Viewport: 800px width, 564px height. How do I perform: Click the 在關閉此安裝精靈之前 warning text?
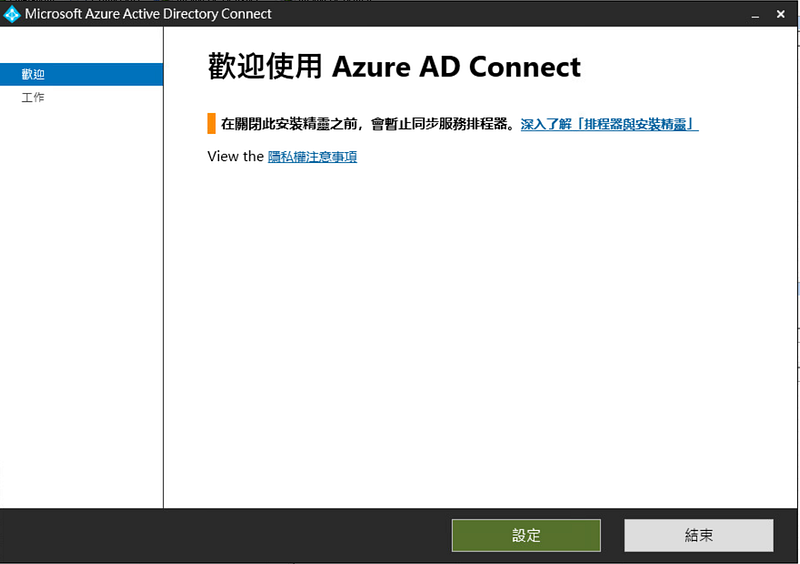368,124
